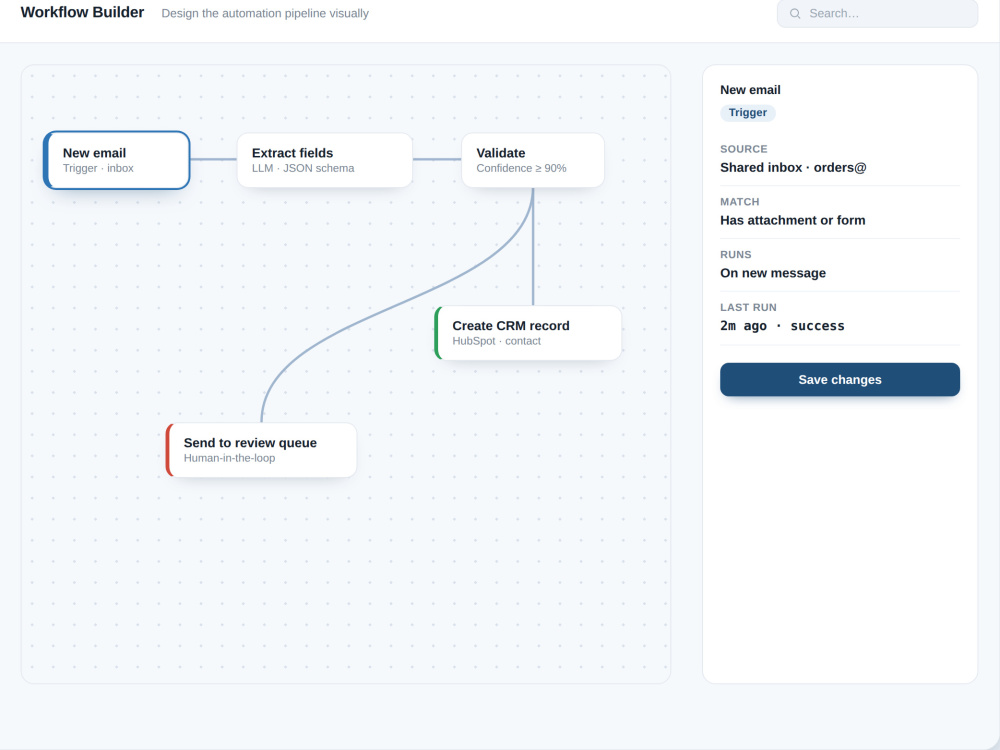The width and height of the screenshot is (1000, 750).
Task: Select the Send to review queue node
Action: click(261, 450)
